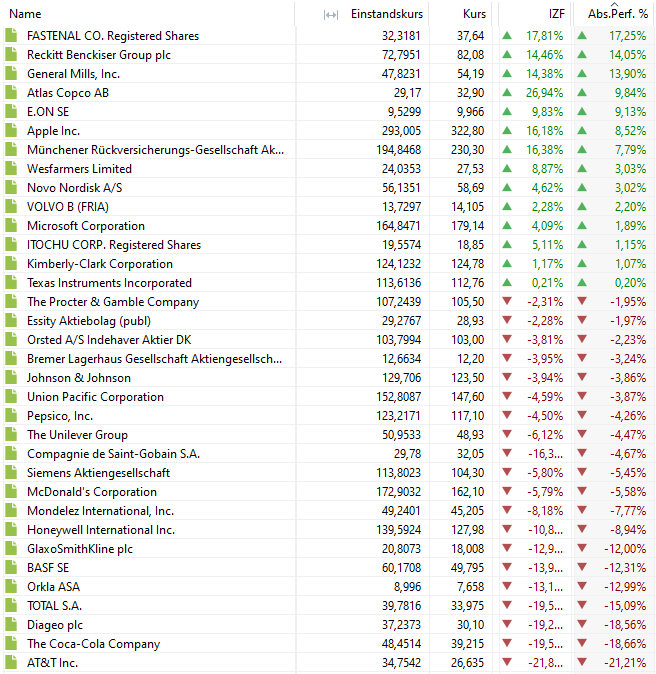Select Compagnie de Saint-Gobain S.A. name
Screen dimensions: 656x674
click(113, 453)
